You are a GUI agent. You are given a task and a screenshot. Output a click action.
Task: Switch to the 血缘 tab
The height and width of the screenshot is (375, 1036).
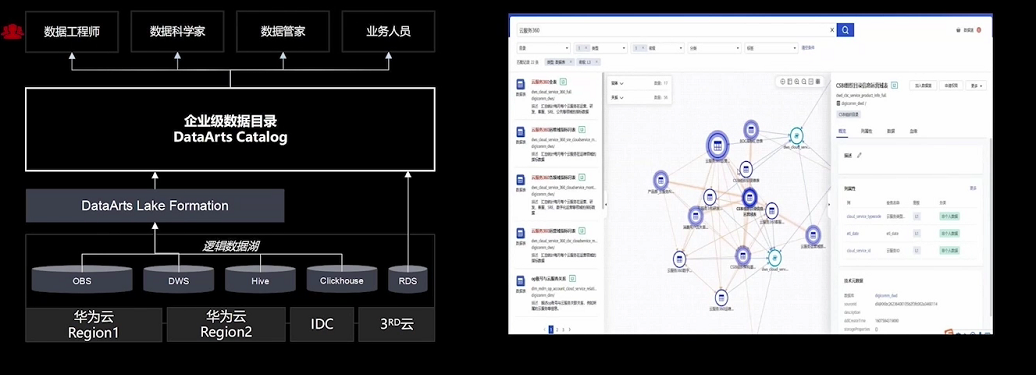pos(914,131)
